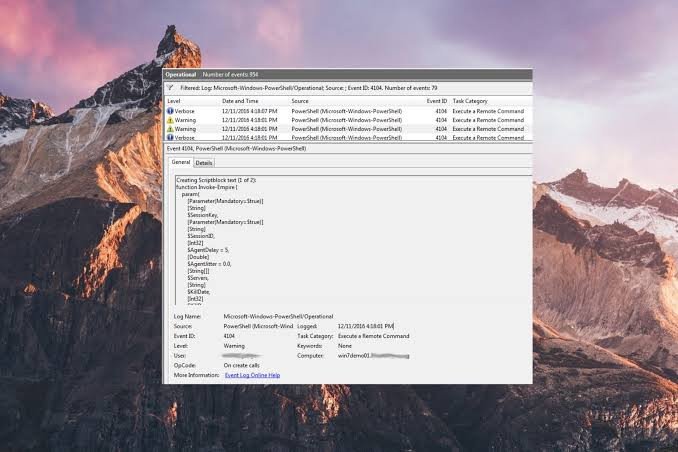Click inside the scriptblock text area
The image size is (678, 452).
353,240
